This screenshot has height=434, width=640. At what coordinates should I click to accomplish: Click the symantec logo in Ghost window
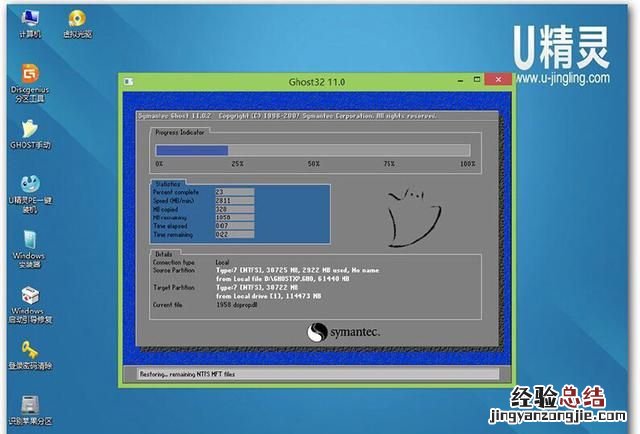[344, 332]
